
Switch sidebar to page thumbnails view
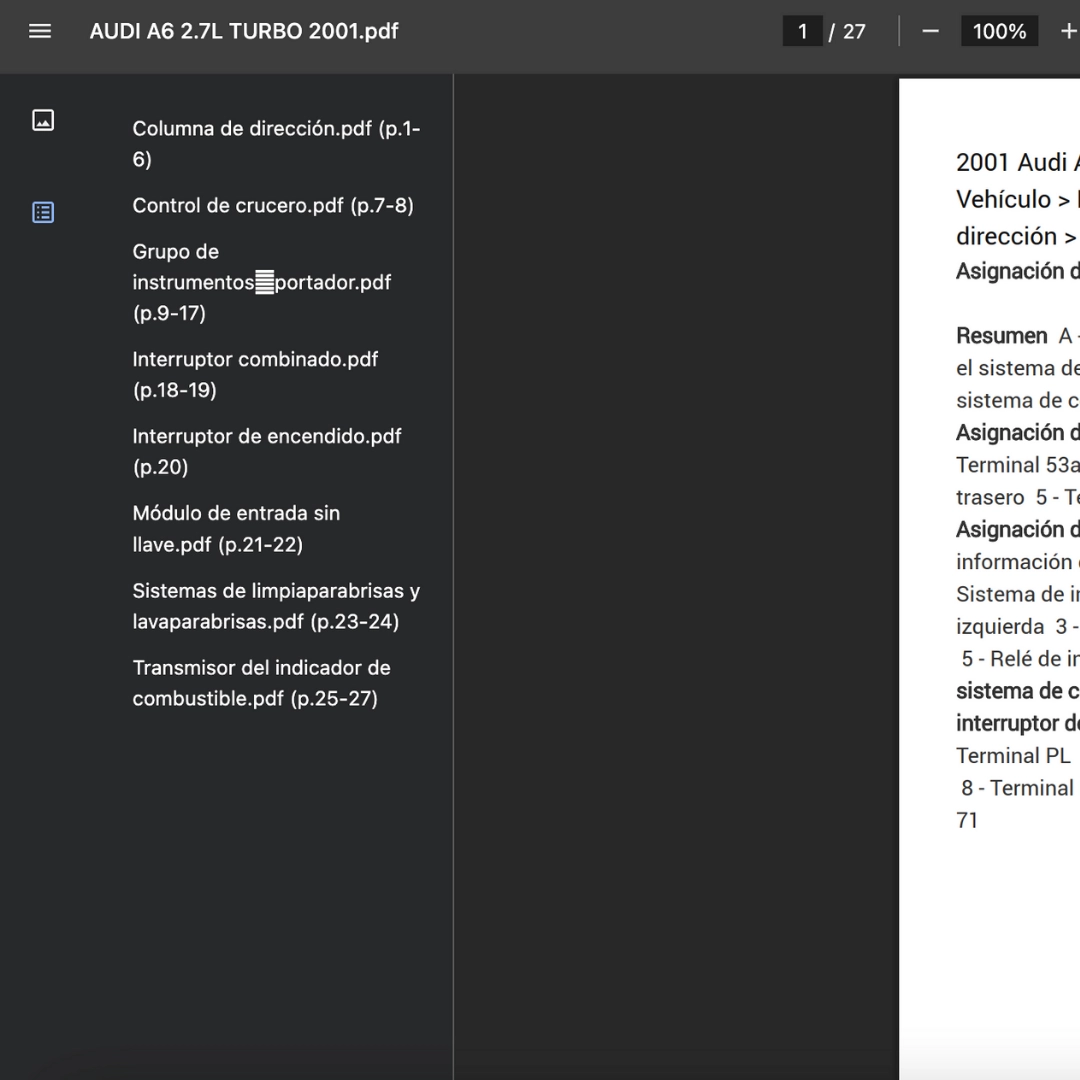(x=43, y=121)
